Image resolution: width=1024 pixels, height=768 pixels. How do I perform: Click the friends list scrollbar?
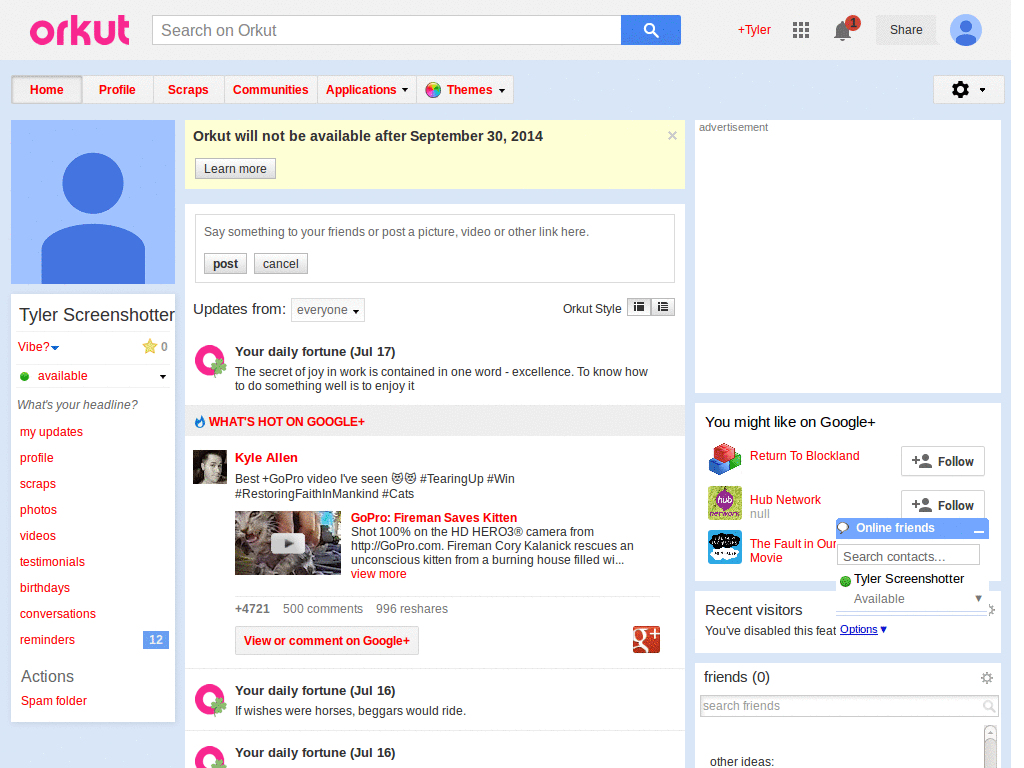click(990, 746)
